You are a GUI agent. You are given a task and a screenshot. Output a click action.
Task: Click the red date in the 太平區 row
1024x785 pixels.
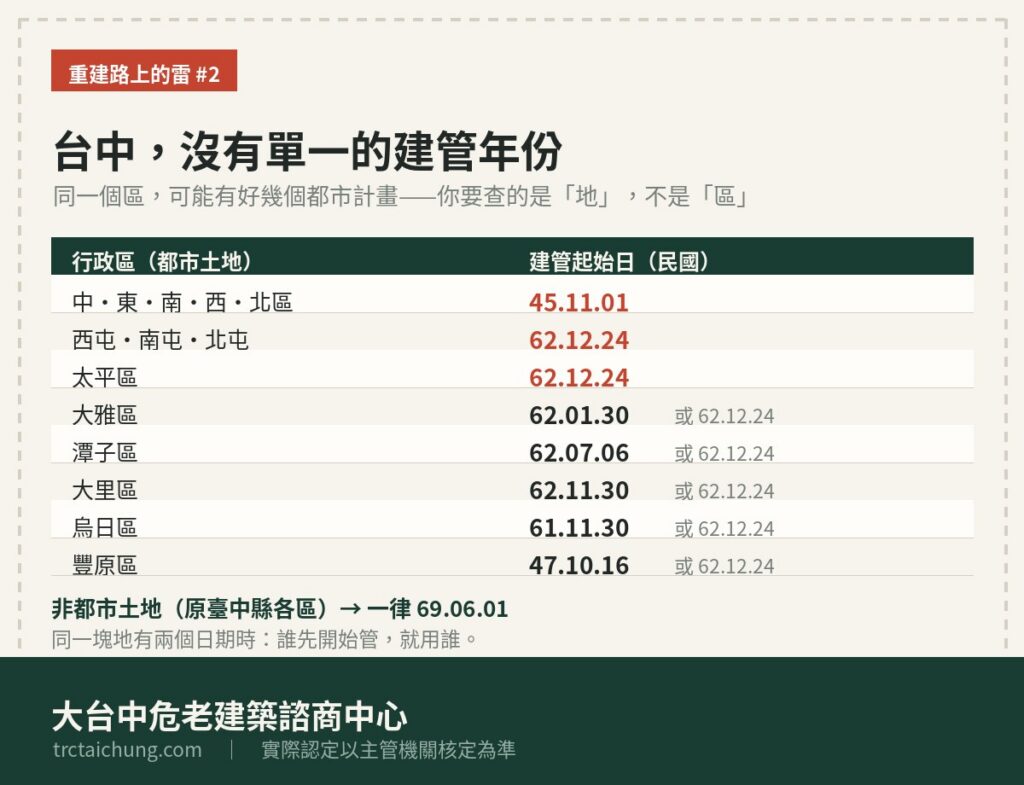pyautogui.click(x=579, y=377)
